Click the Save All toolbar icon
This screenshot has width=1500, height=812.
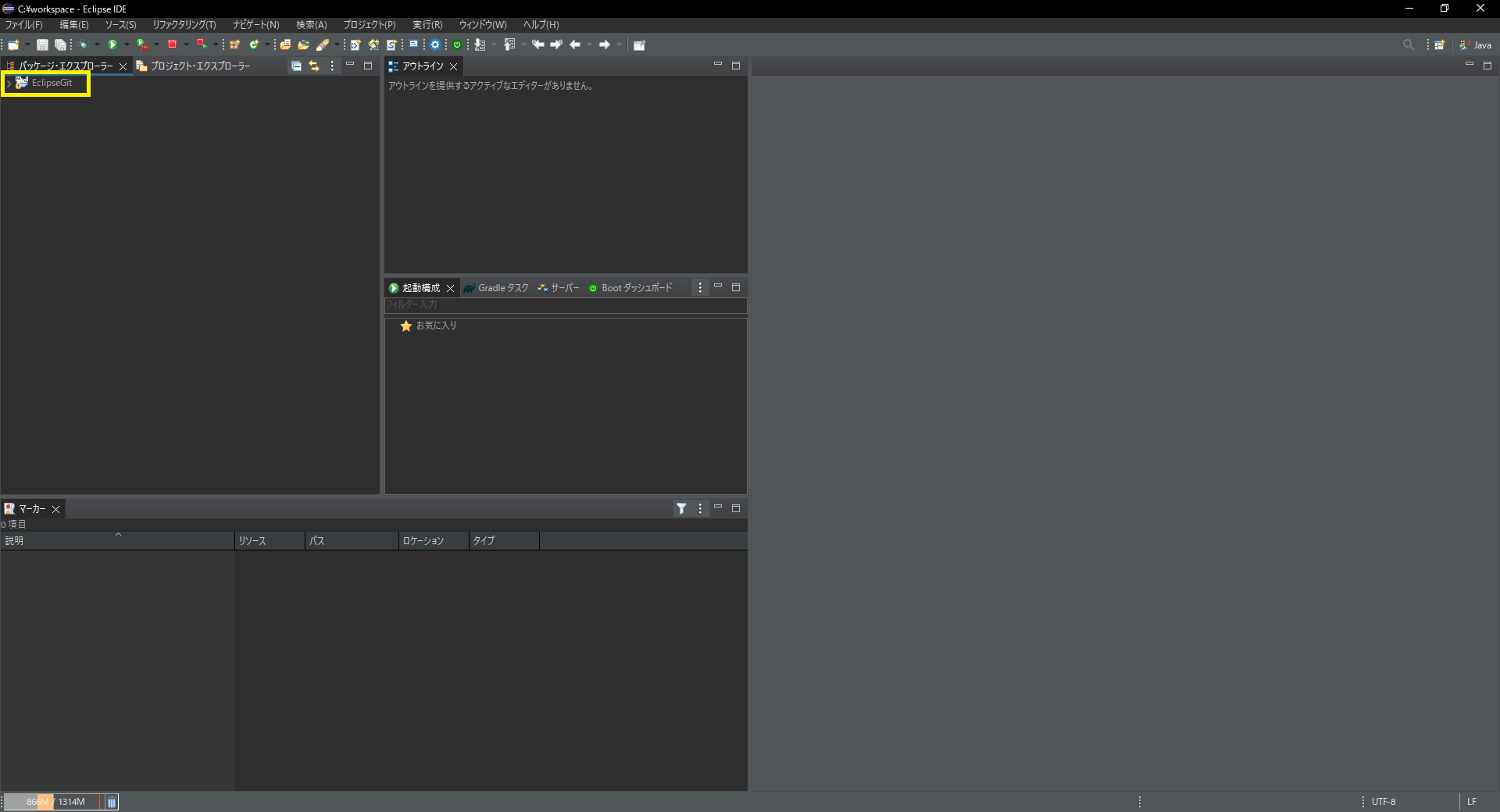pyautogui.click(x=60, y=45)
